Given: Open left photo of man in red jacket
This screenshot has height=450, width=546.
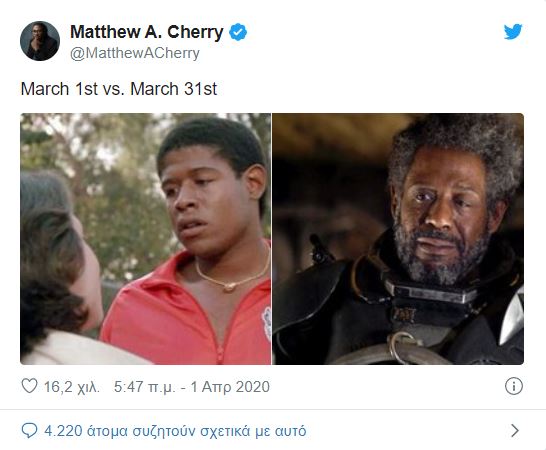Looking at the screenshot, I should click(146, 239).
